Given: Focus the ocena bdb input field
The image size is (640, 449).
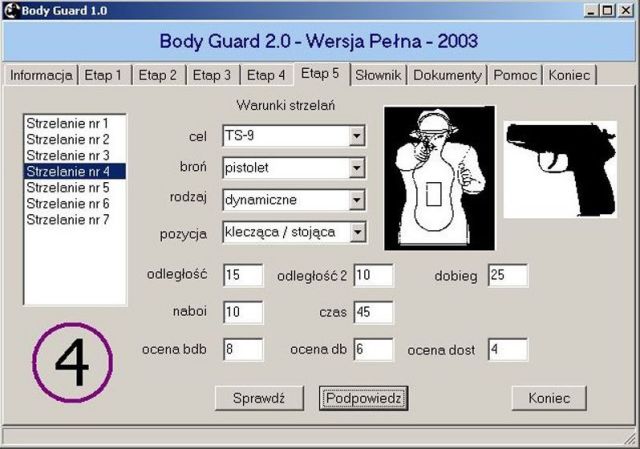Looking at the screenshot, I should click(243, 349).
